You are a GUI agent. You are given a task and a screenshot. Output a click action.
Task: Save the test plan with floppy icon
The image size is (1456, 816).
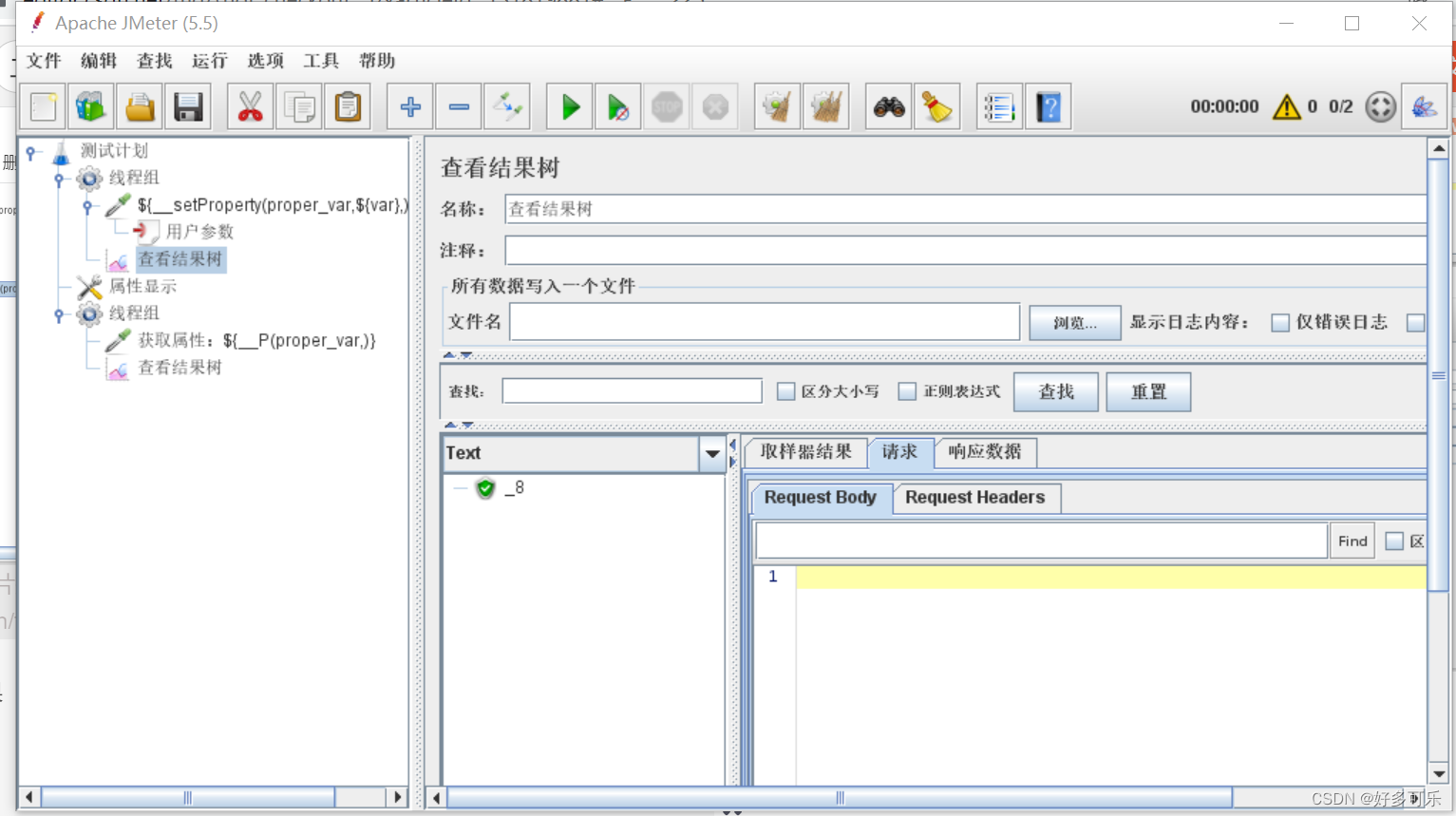tap(188, 106)
